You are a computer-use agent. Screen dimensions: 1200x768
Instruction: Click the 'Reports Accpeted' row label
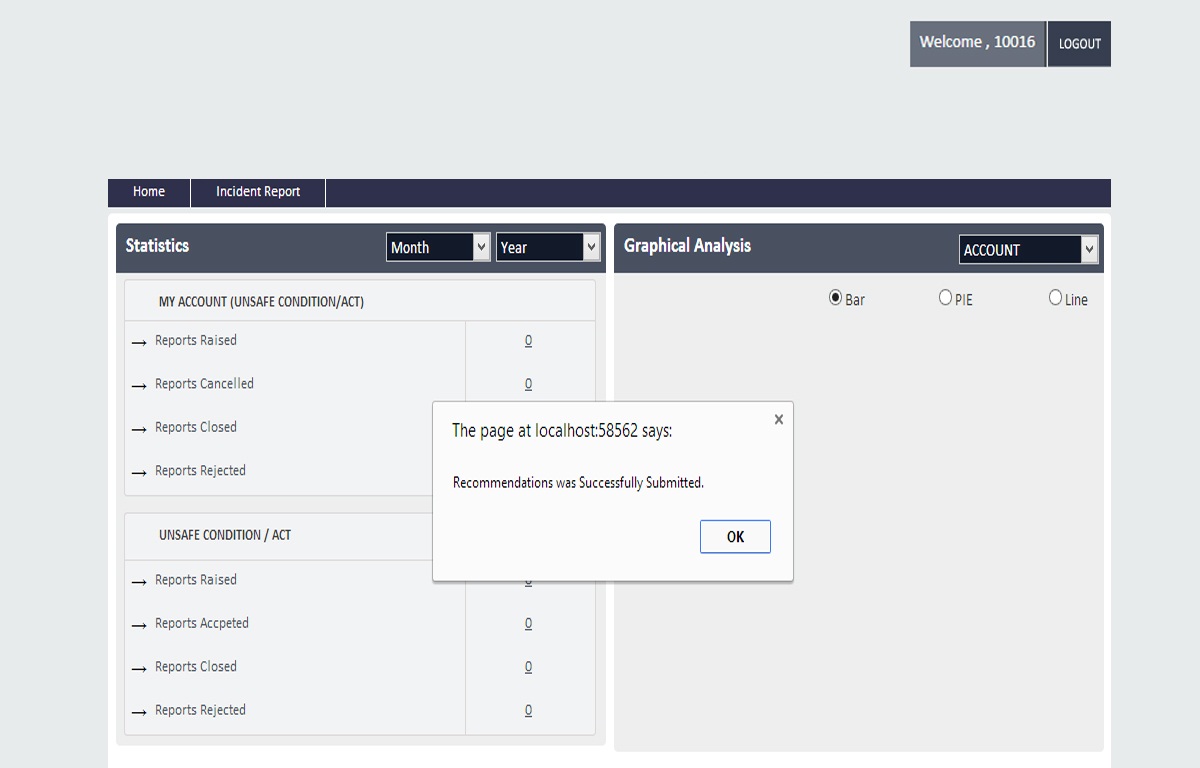click(202, 623)
